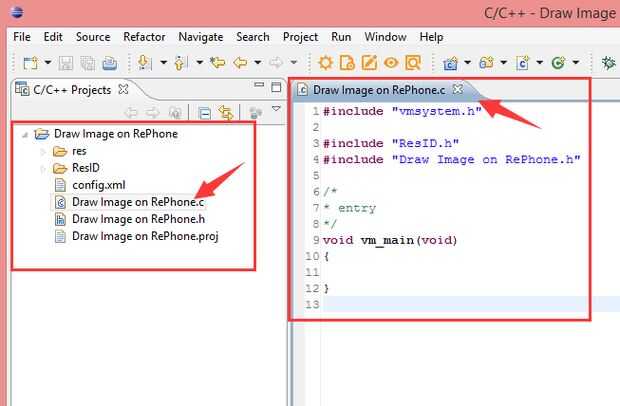
Task: Minimize the C/C++ Projects panel
Action: coord(259,85)
